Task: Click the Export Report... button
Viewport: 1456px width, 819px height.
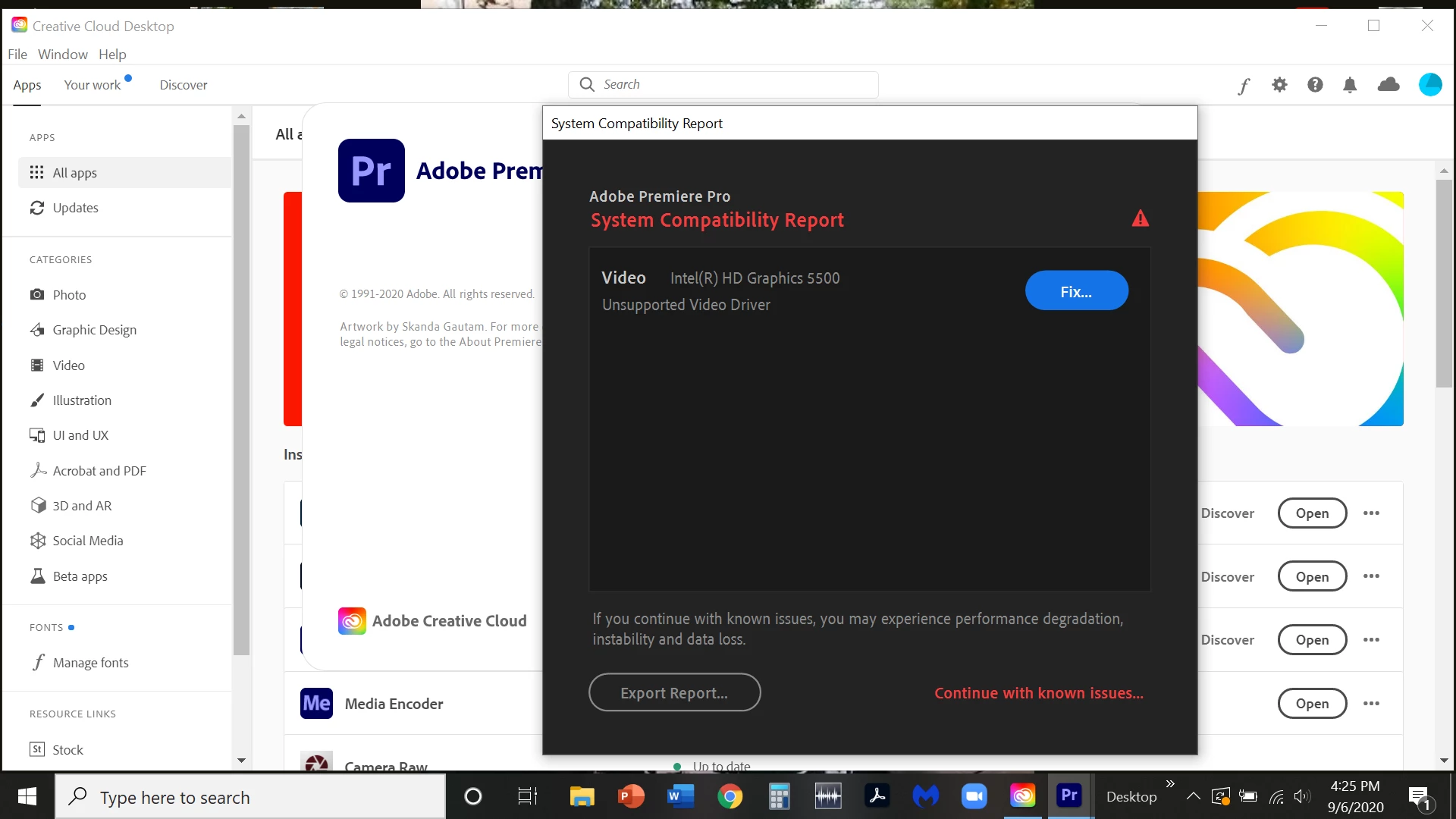Action: coord(674,693)
